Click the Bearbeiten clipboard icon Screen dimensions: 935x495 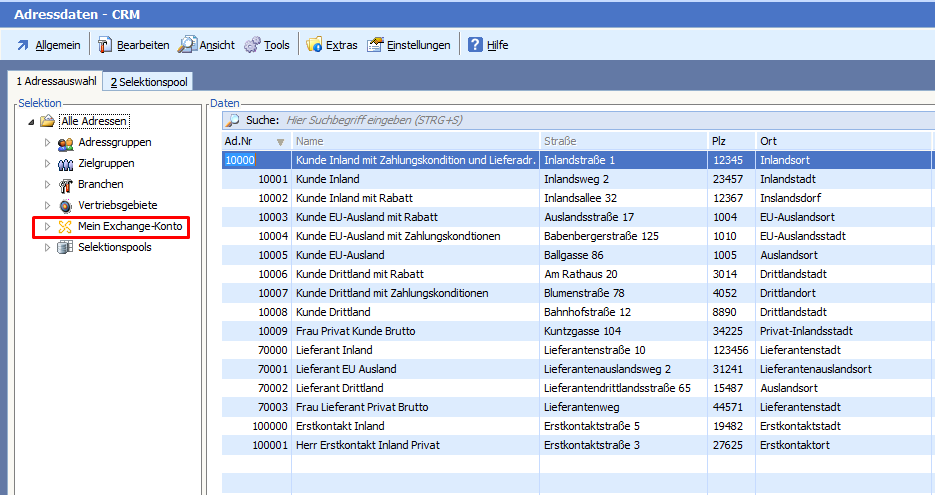tap(104, 45)
